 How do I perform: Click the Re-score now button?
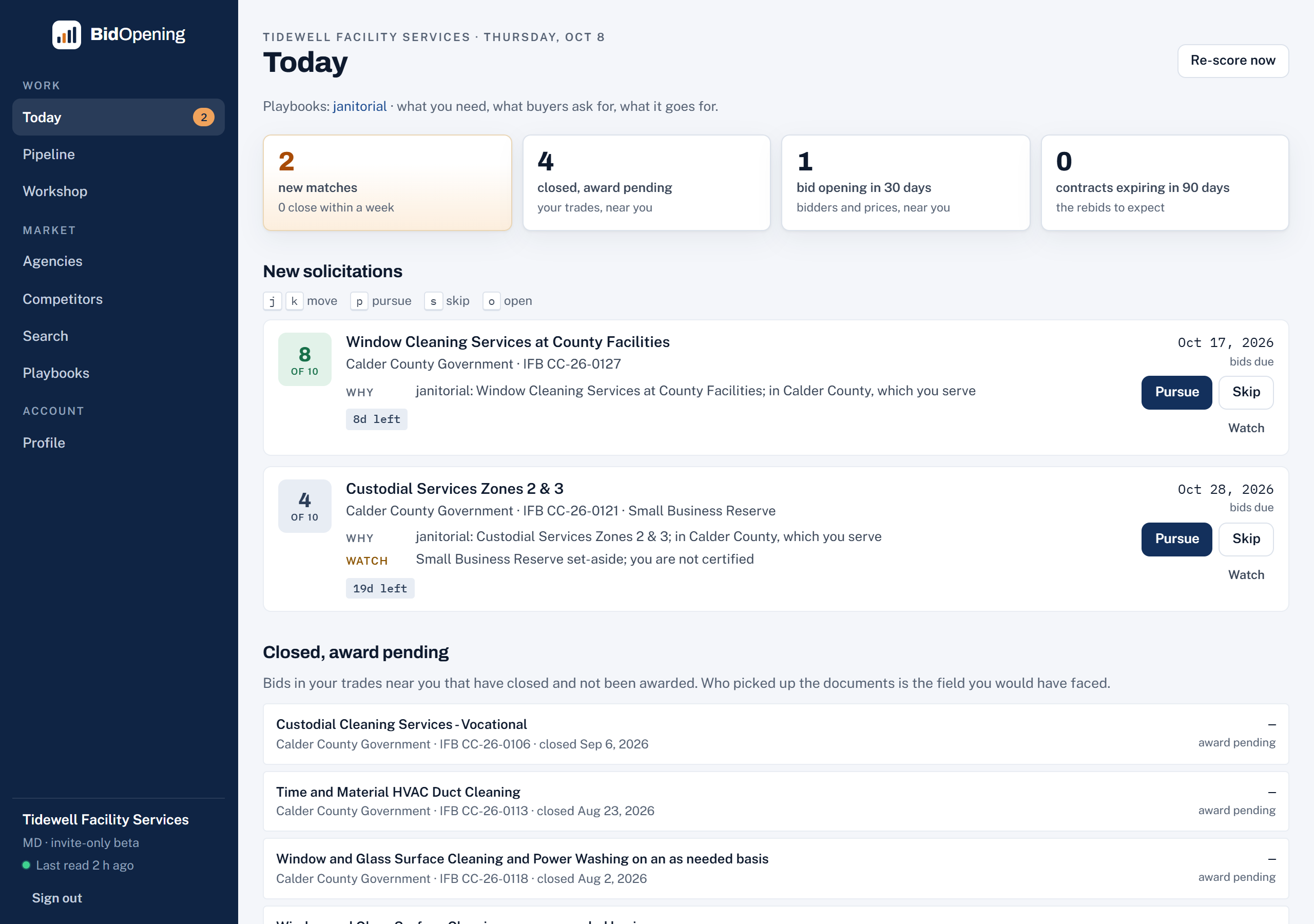point(1233,61)
